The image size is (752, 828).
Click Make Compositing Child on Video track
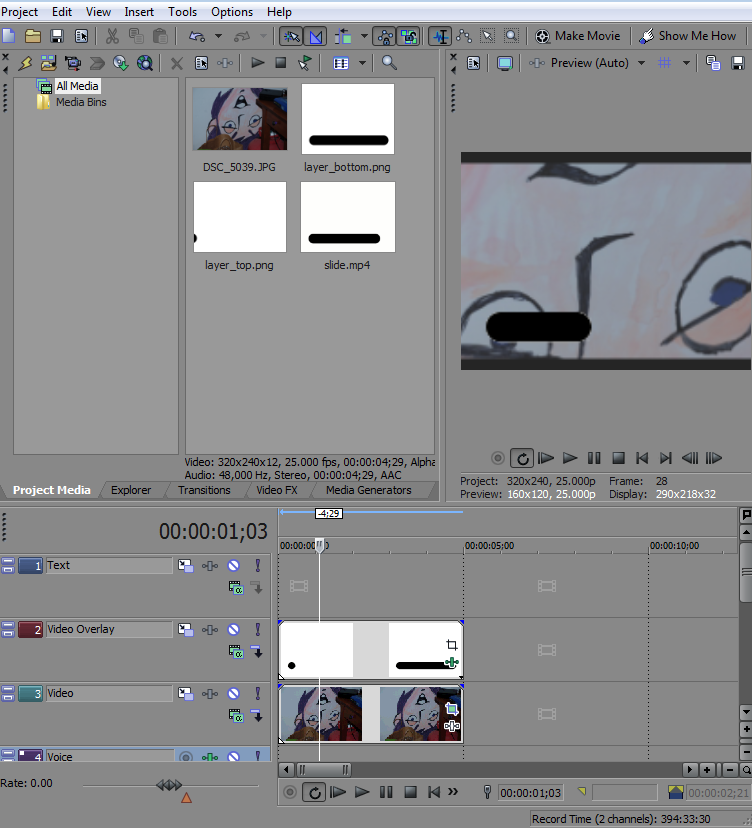pos(257,715)
